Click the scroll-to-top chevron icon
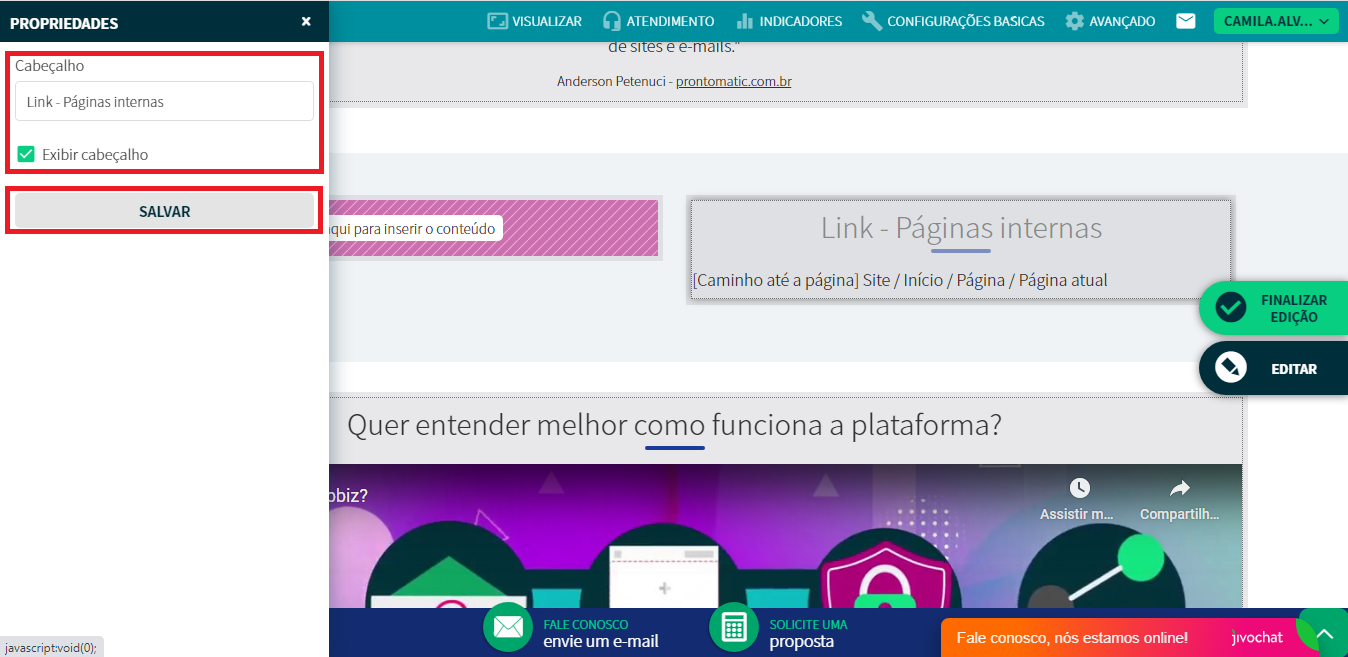 (1324, 635)
